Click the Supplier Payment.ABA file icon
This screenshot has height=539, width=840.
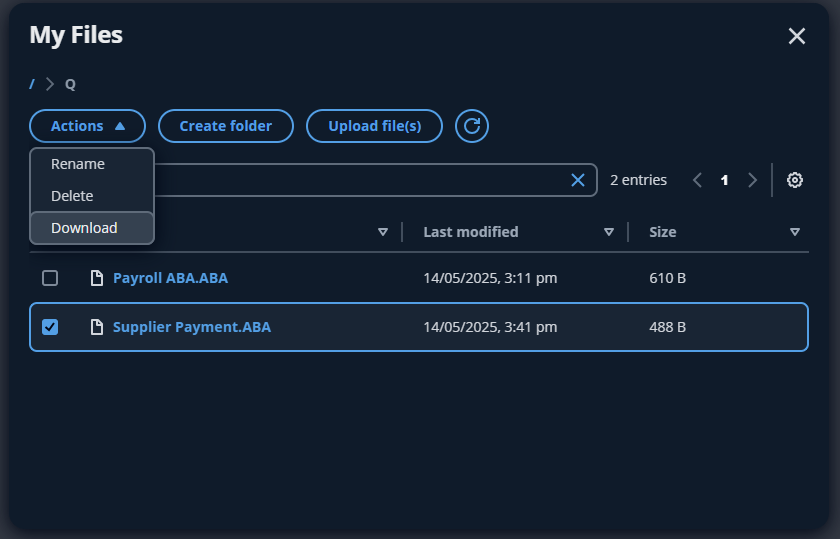(x=97, y=327)
